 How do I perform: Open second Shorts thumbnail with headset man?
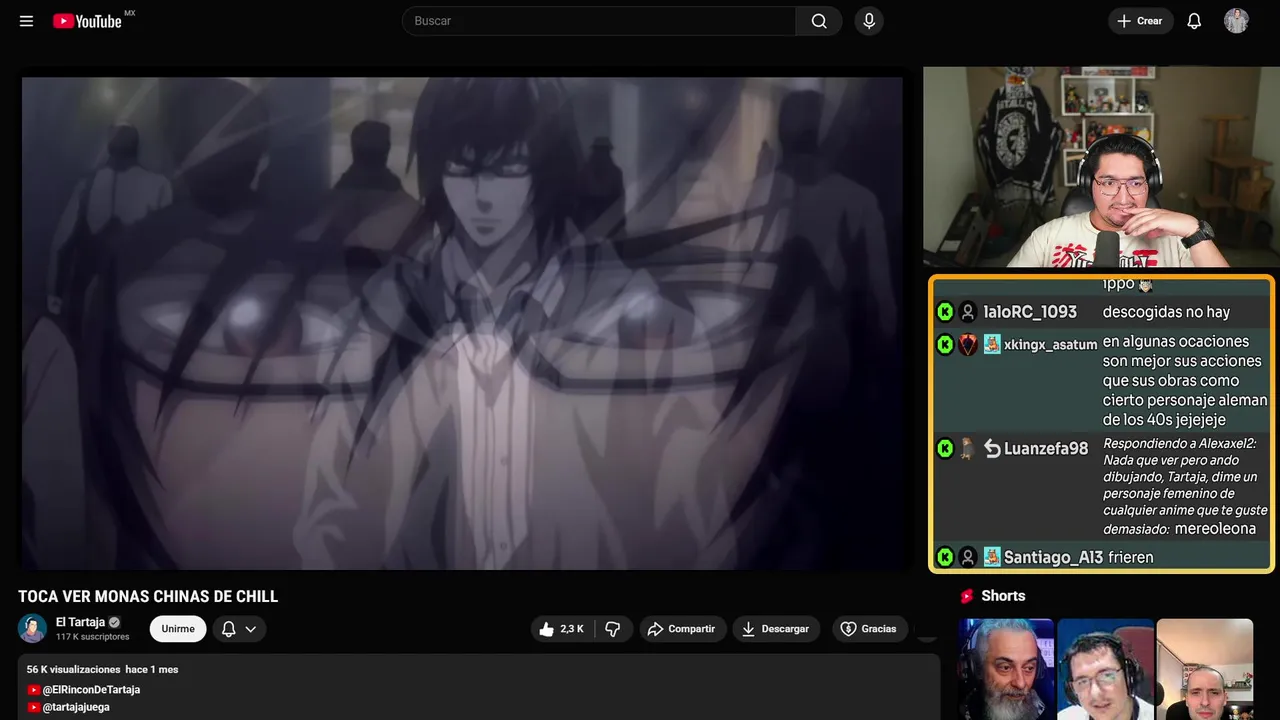click(1105, 669)
